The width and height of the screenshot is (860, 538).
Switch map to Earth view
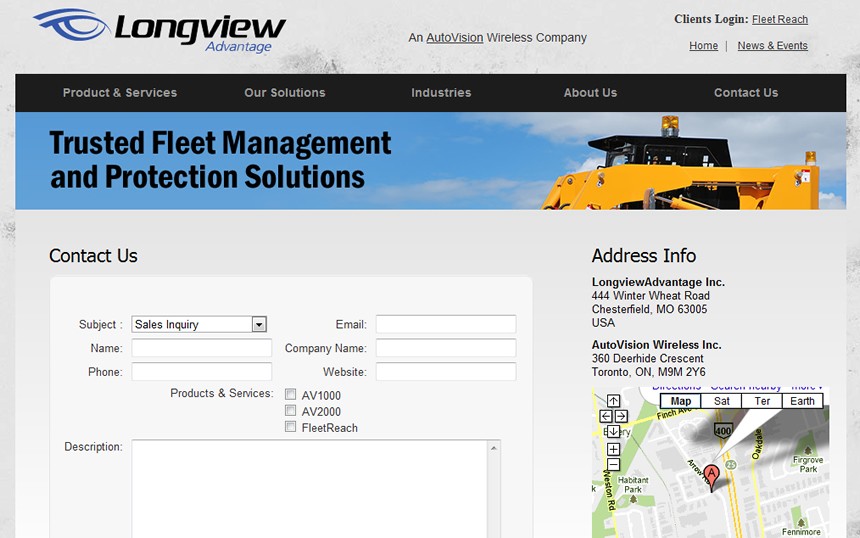(802, 401)
